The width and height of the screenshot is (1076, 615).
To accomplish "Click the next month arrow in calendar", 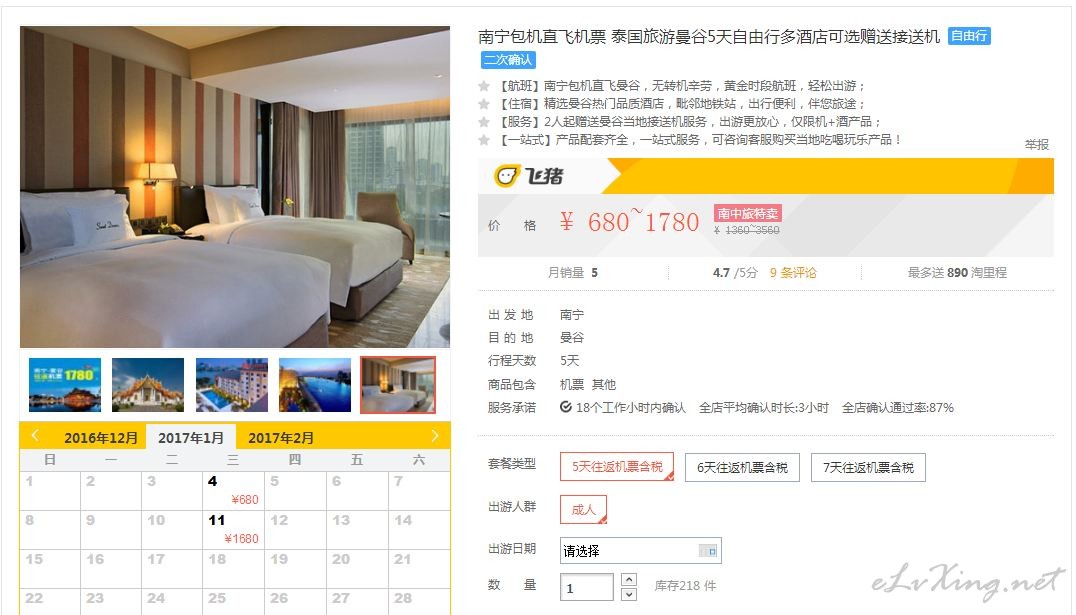I will click(x=434, y=436).
